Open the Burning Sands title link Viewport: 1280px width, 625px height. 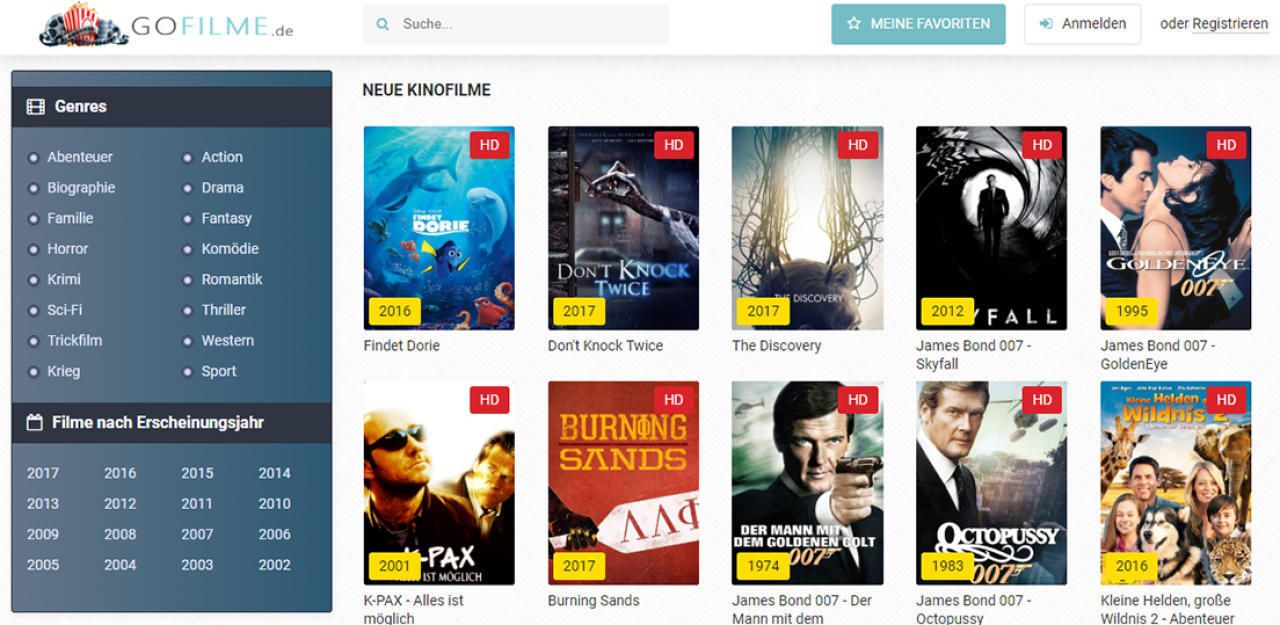(593, 601)
